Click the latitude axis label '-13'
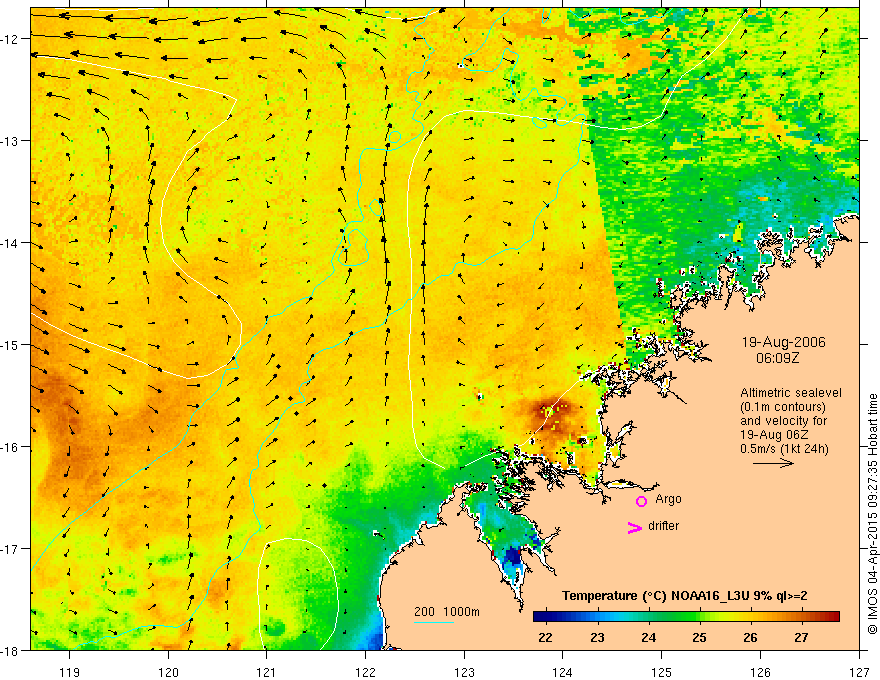Image resolution: width=880 pixels, height=680 pixels. click(x=11, y=140)
